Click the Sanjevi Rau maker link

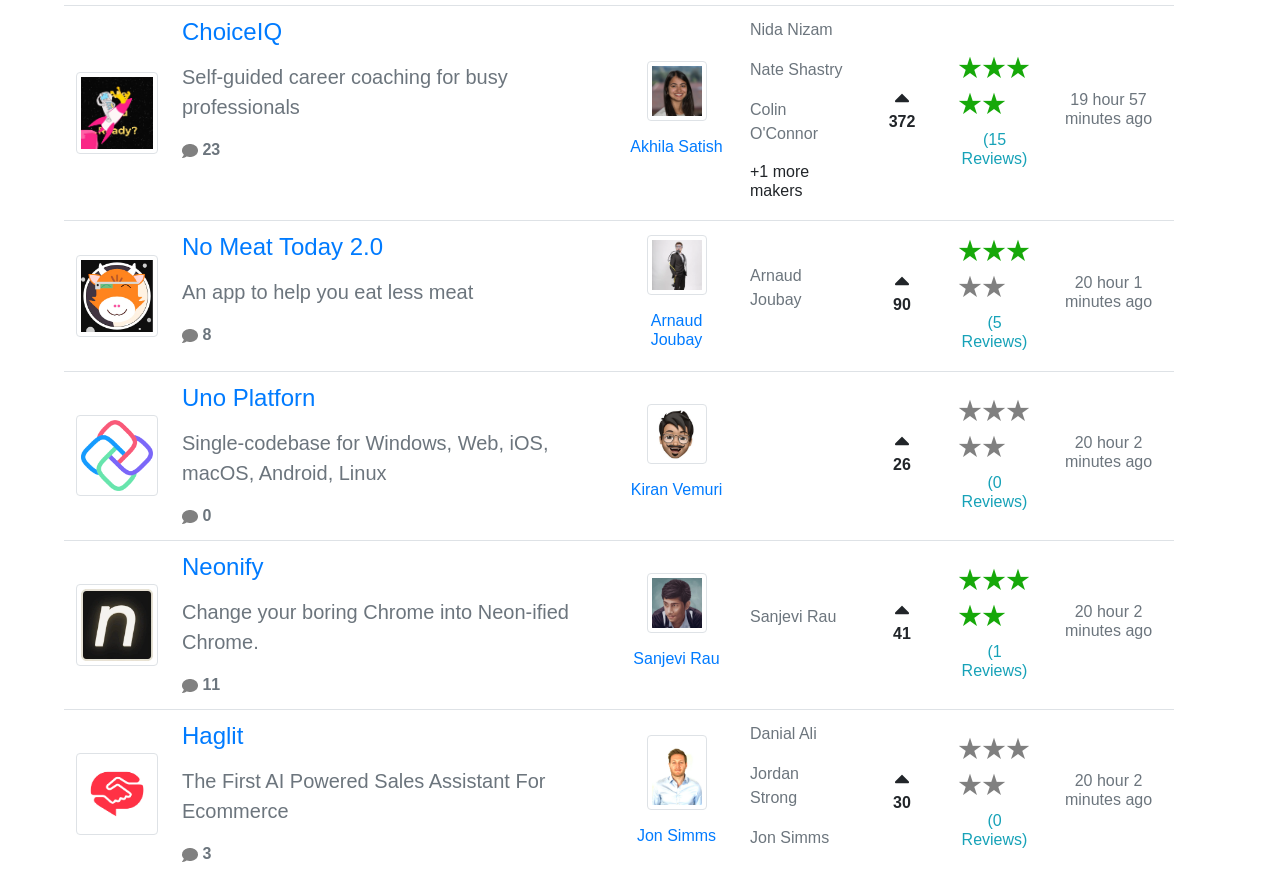pos(676,657)
